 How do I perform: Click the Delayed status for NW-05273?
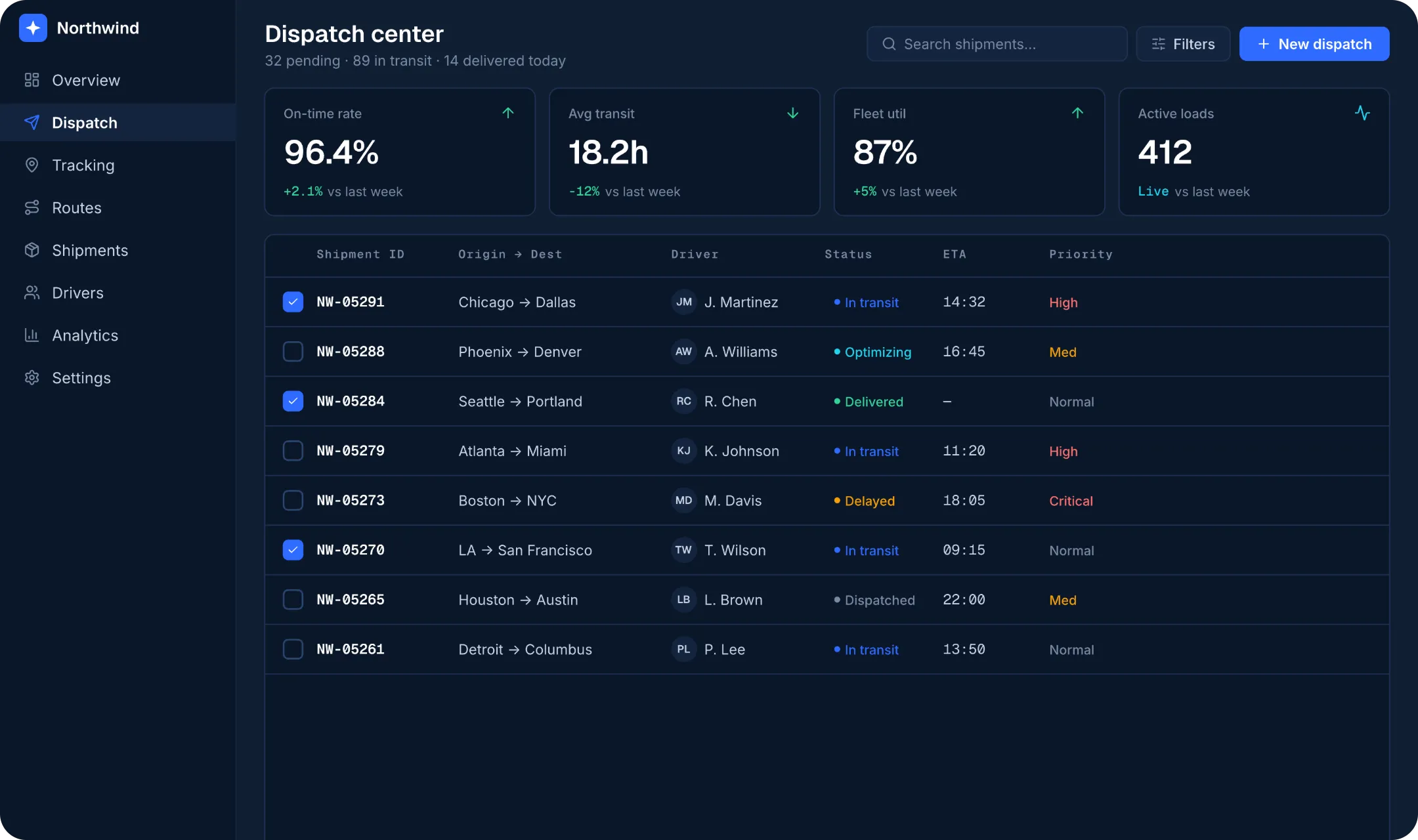864,501
